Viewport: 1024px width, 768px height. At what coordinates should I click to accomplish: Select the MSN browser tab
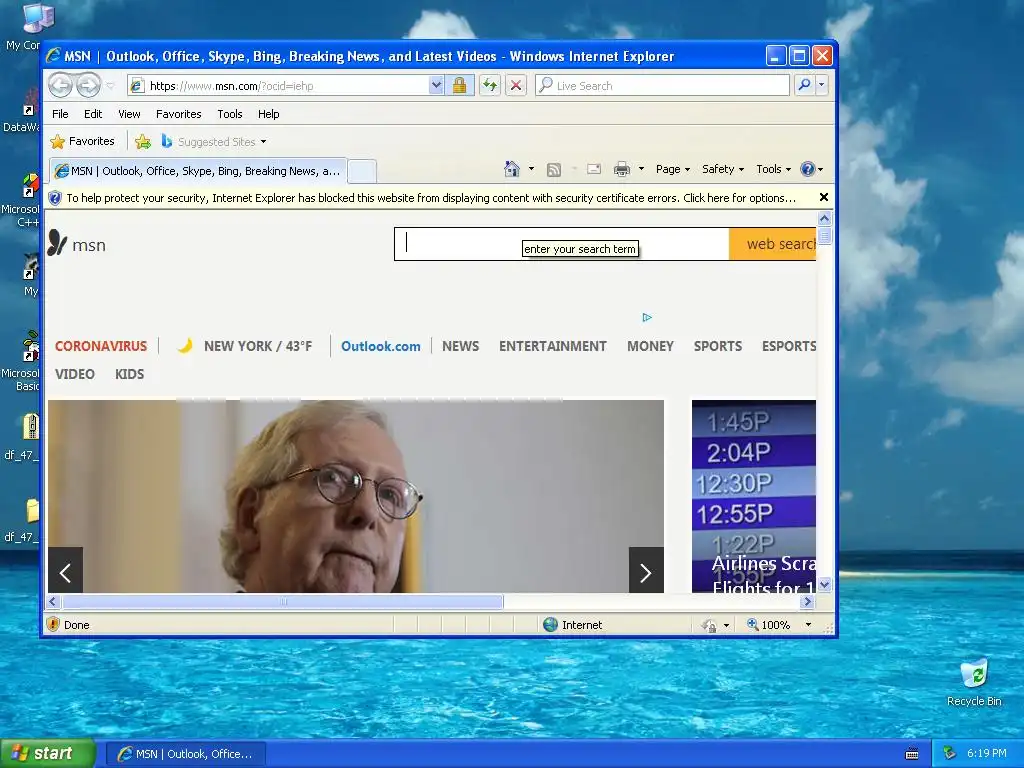point(198,171)
